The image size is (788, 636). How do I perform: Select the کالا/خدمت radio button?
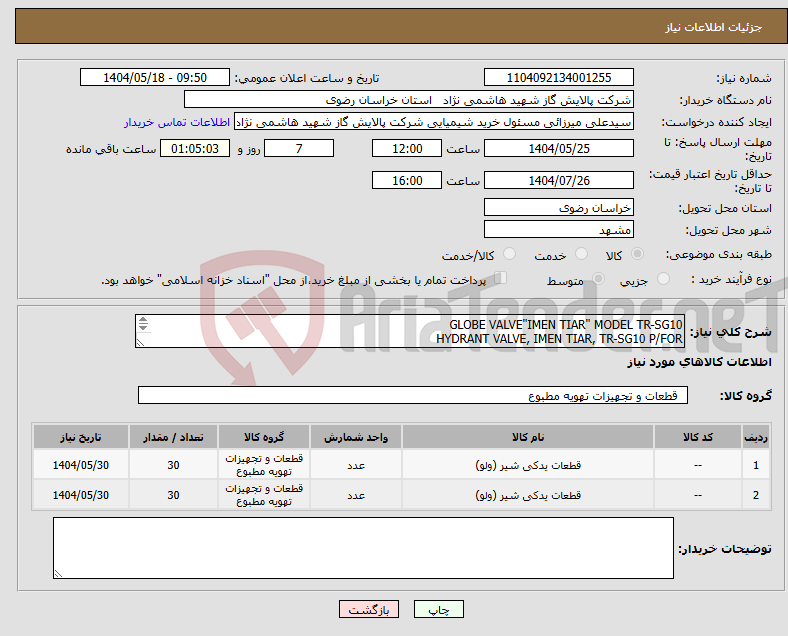click(510, 254)
